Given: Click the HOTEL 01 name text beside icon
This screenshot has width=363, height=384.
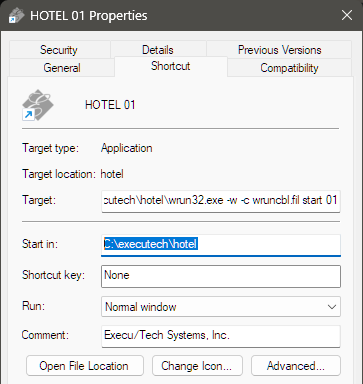Looking at the screenshot, I should coord(110,105).
